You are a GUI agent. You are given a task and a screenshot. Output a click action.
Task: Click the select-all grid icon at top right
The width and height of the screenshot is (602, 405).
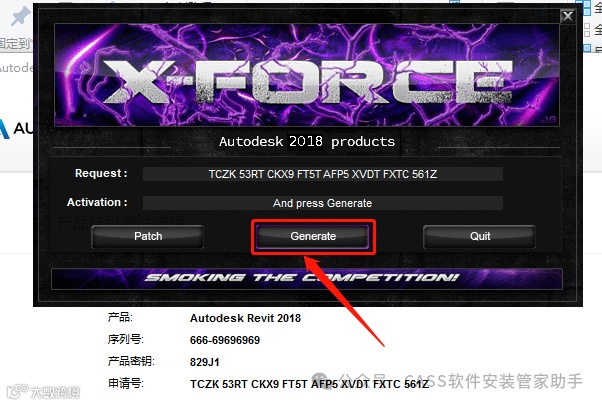pos(587,8)
